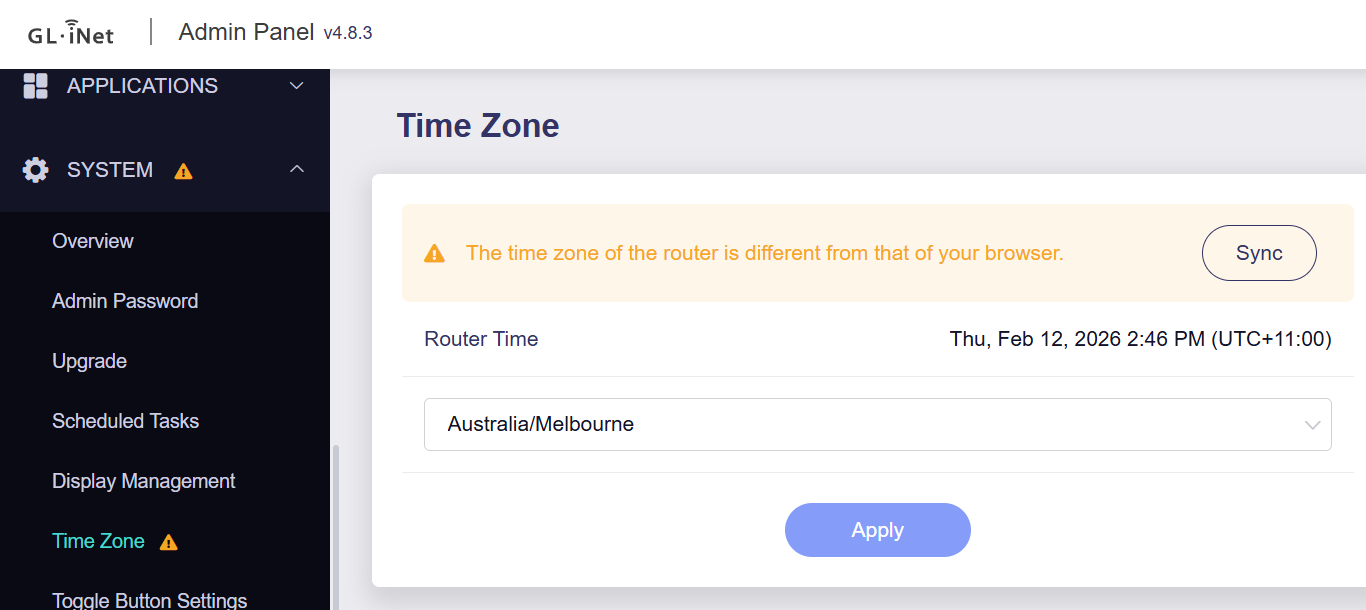
Task: Expand the Applications menu chevron
Action: click(296, 86)
